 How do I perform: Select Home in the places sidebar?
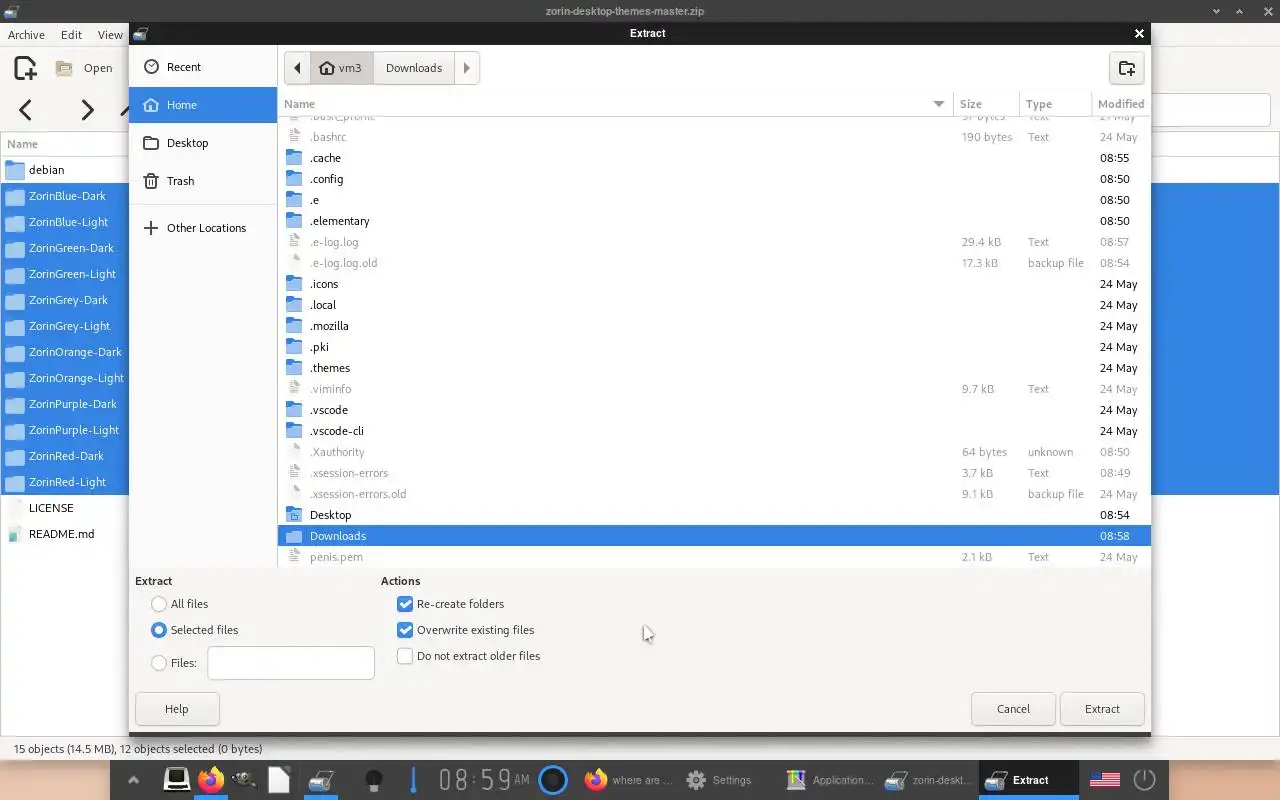pos(203,105)
